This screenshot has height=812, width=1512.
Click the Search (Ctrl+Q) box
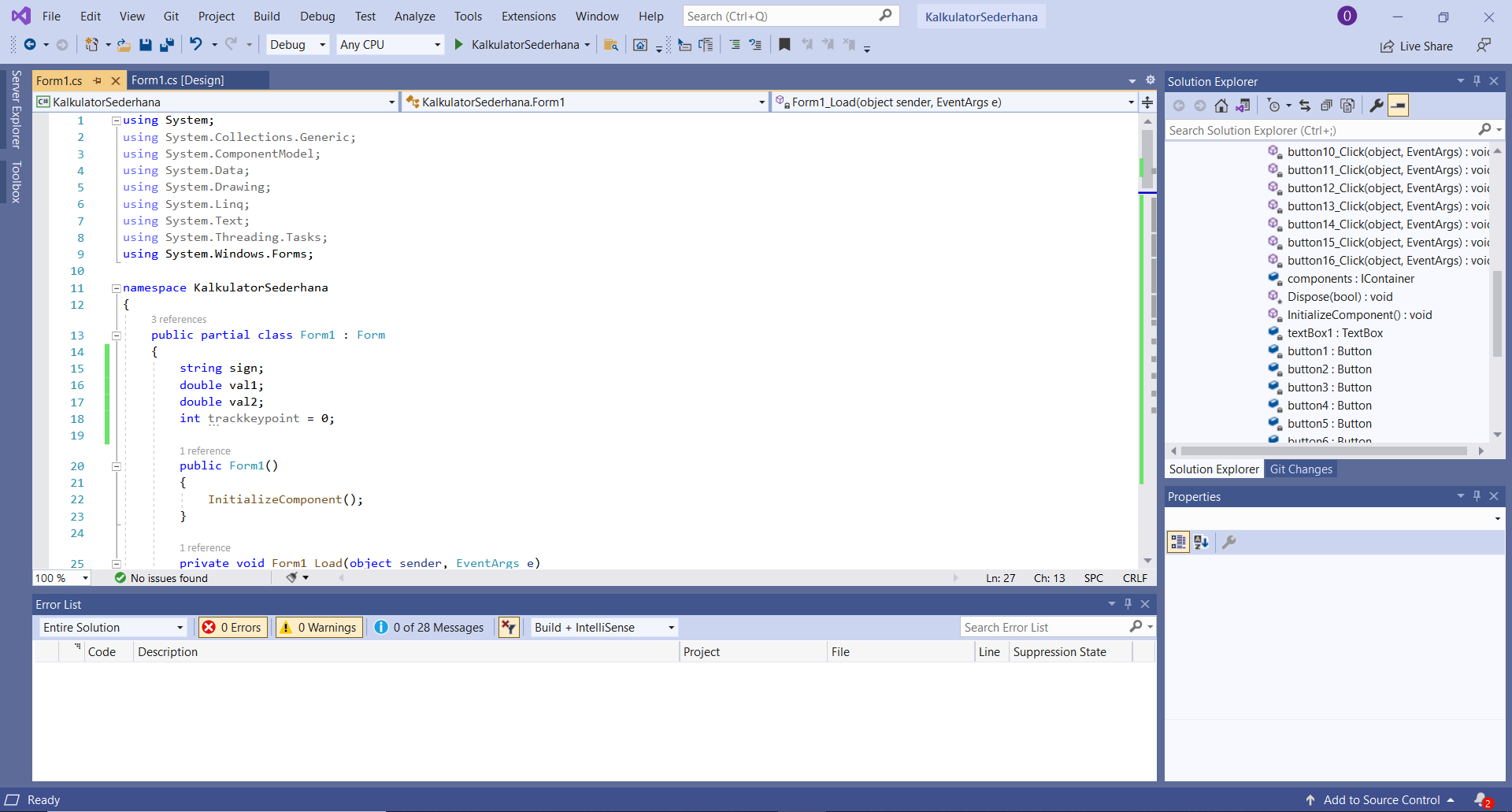point(790,16)
